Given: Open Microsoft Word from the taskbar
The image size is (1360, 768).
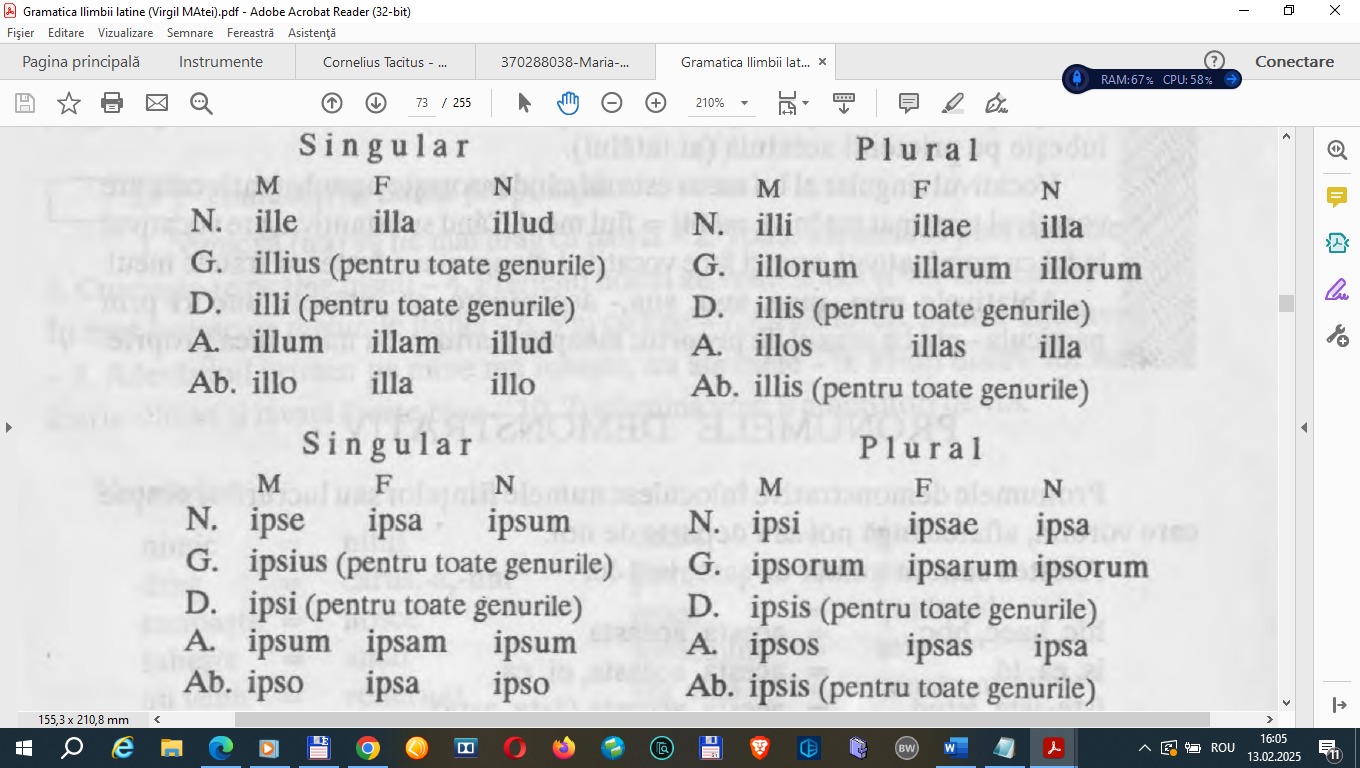Looking at the screenshot, I should click(951, 748).
